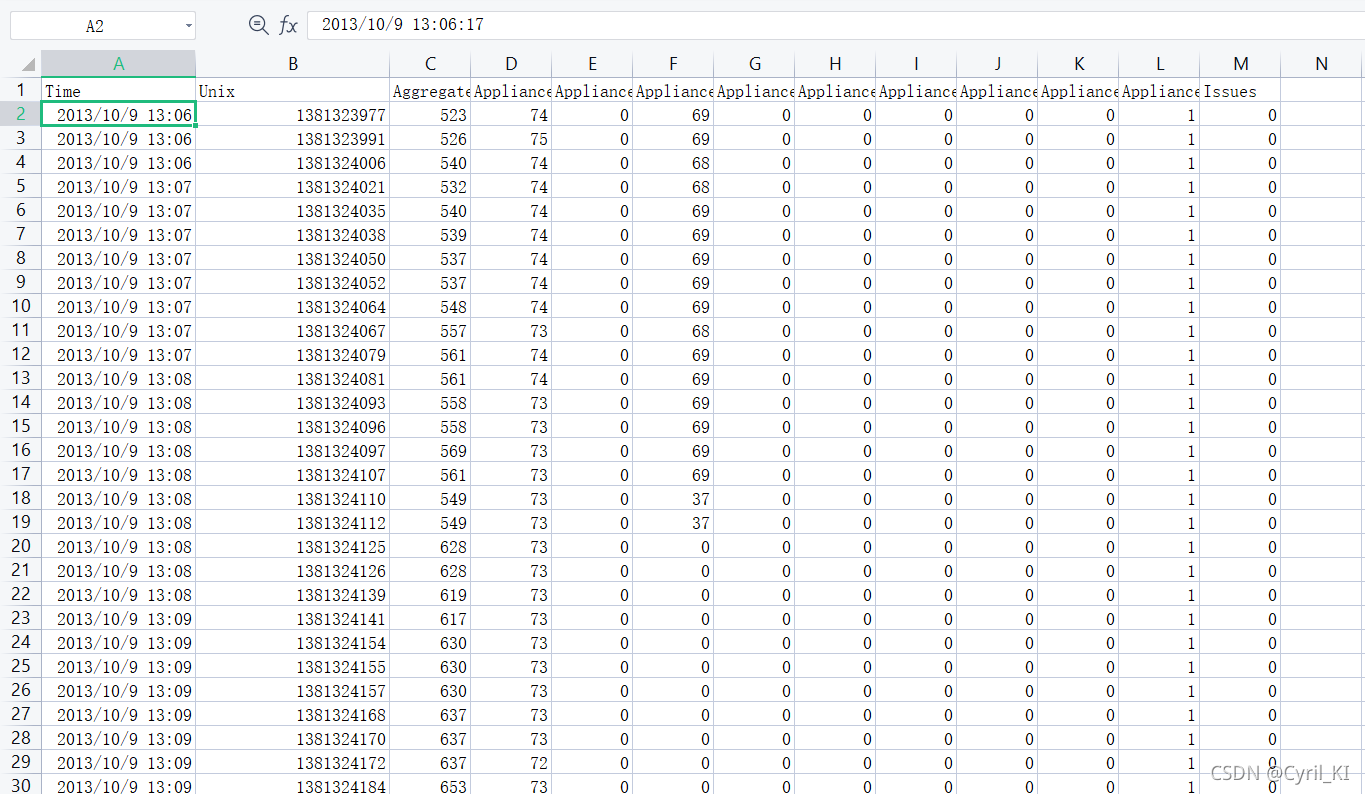Viewport: 1365px width, 794px height.
Task: Select column N header
Action: [x=1321, y=64]
